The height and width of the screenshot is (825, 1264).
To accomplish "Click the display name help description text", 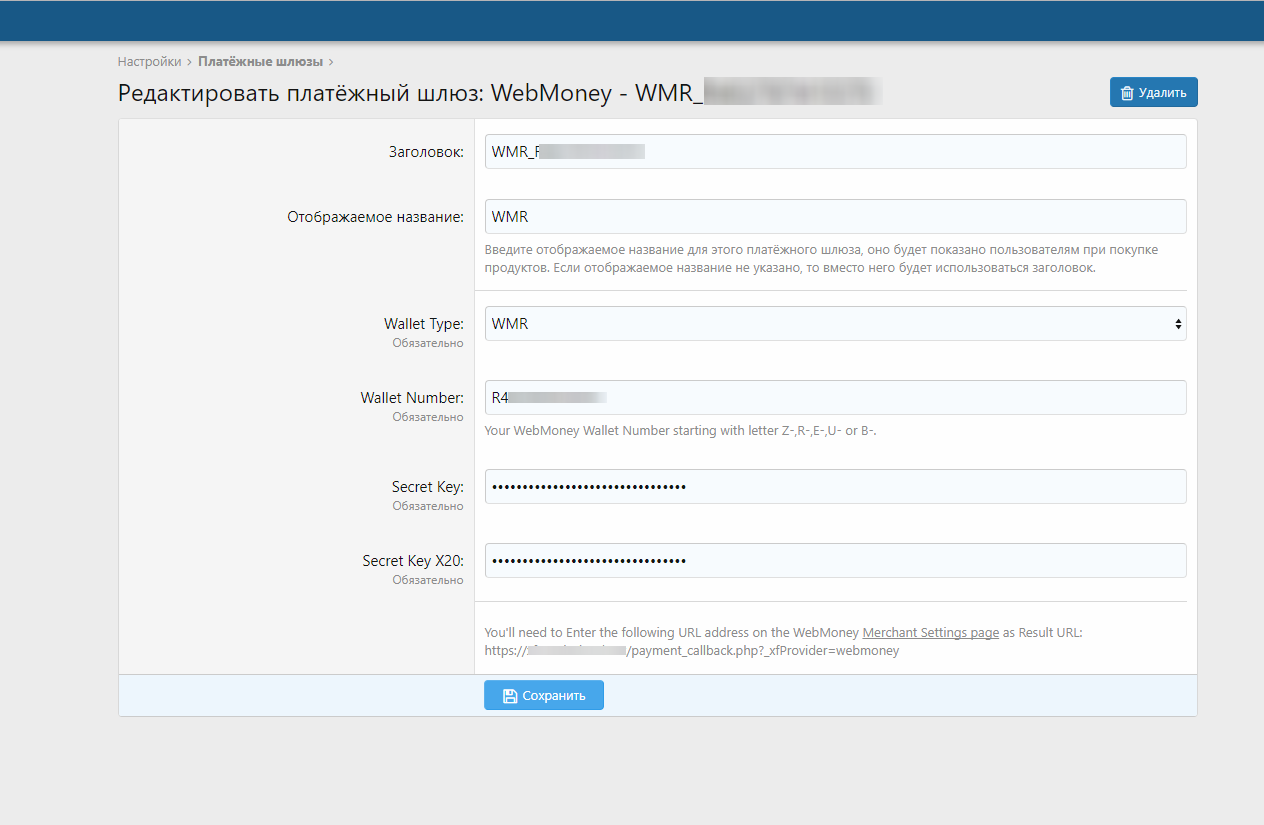I will click(821, 259).
